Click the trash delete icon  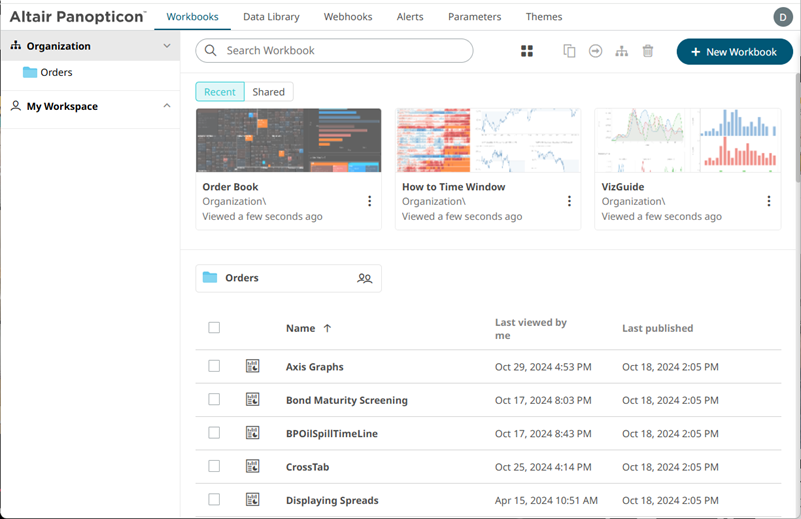648,51
